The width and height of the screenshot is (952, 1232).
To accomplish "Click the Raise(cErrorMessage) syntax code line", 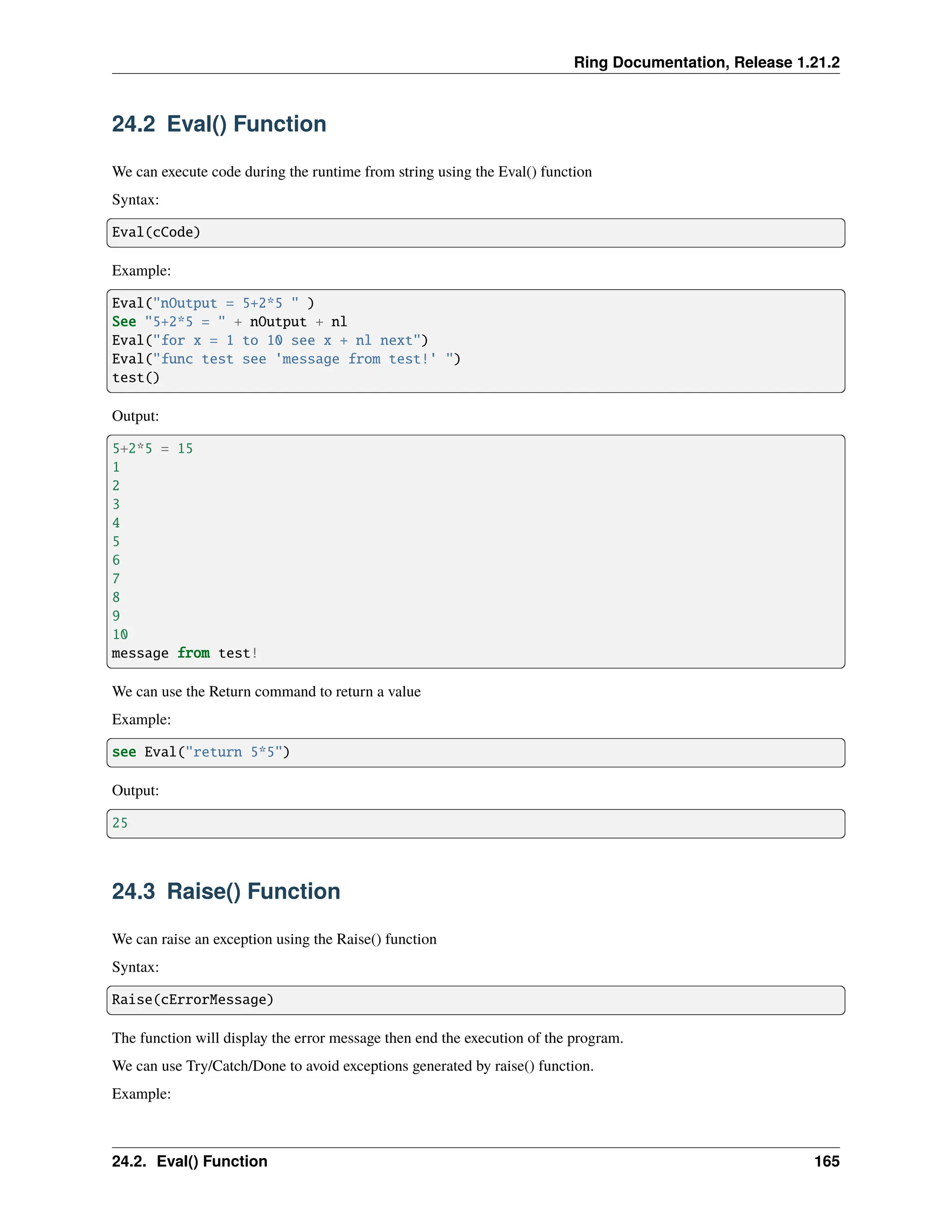I will point(192,1000).
